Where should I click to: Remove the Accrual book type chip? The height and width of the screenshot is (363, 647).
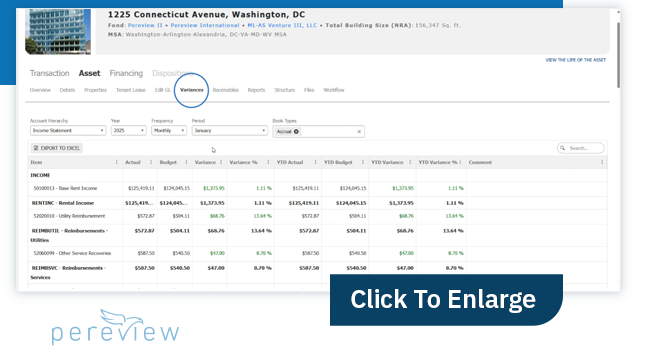pyautogui.click(x=296, y=132)
